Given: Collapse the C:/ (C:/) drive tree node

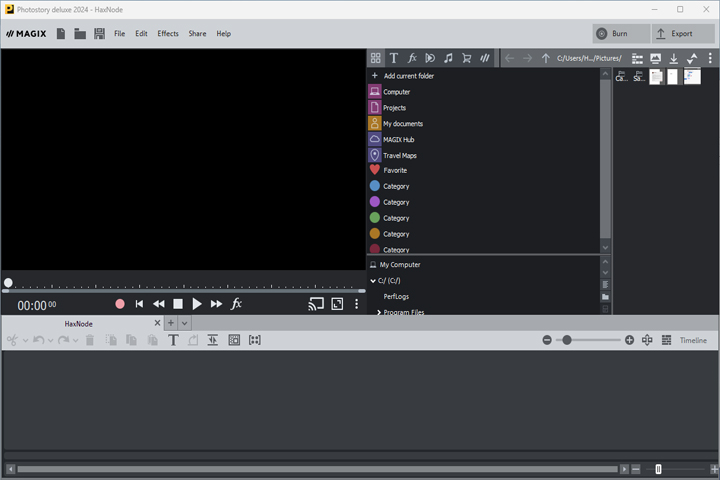Looking at the screenshot, I should [373, 281].
